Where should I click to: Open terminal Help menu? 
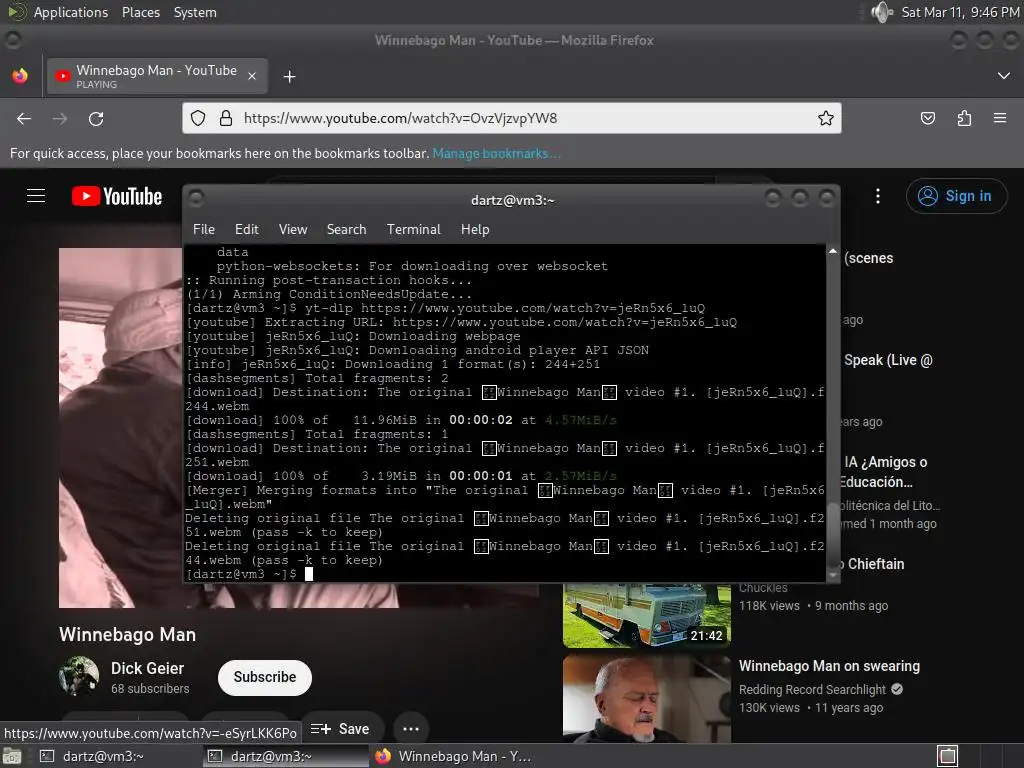475,229
